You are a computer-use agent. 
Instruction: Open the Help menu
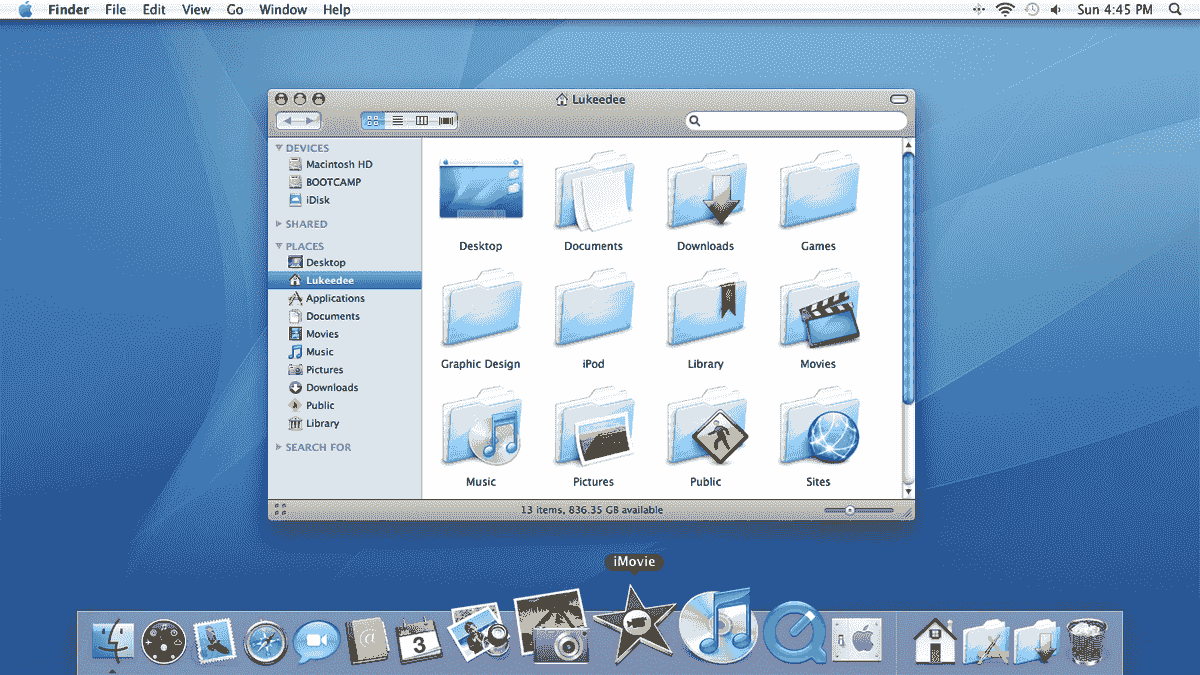[x=337, y=10]
